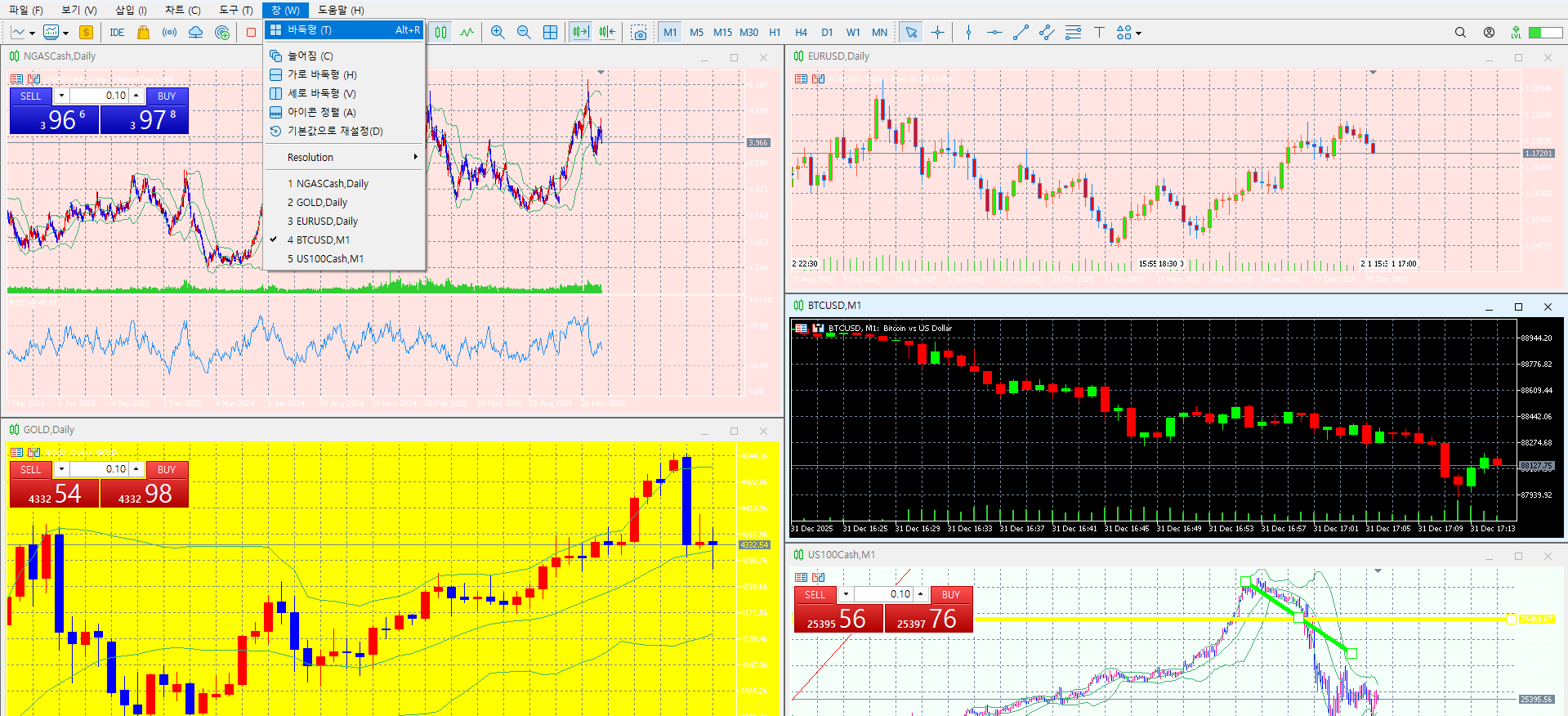Image resolution: width=1568 pixels, height=716 pixels.
Task: Toggle chart auto-scroll button
Action: click(x=580, y=33)
